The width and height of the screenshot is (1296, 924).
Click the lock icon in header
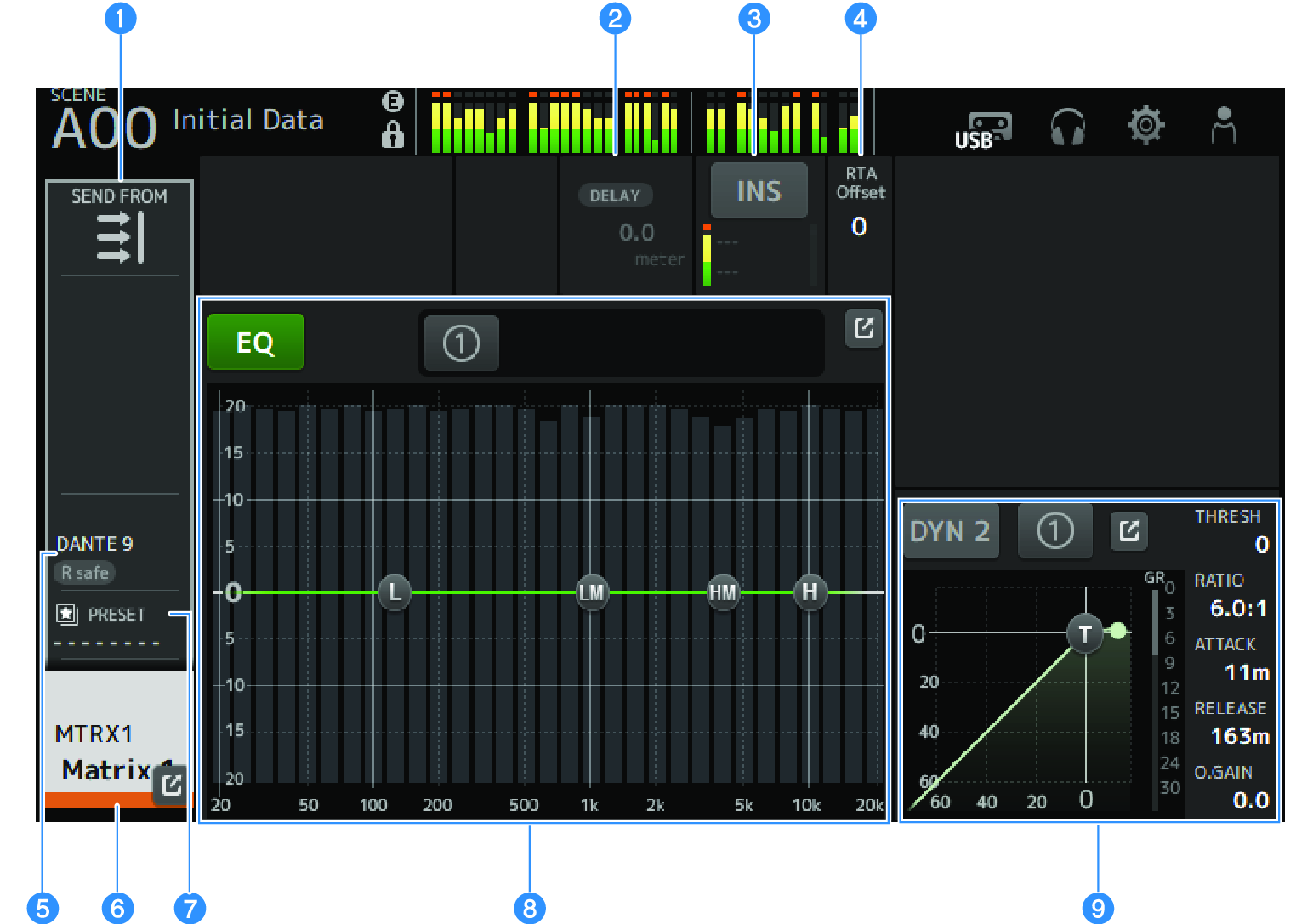coord(392,134)
